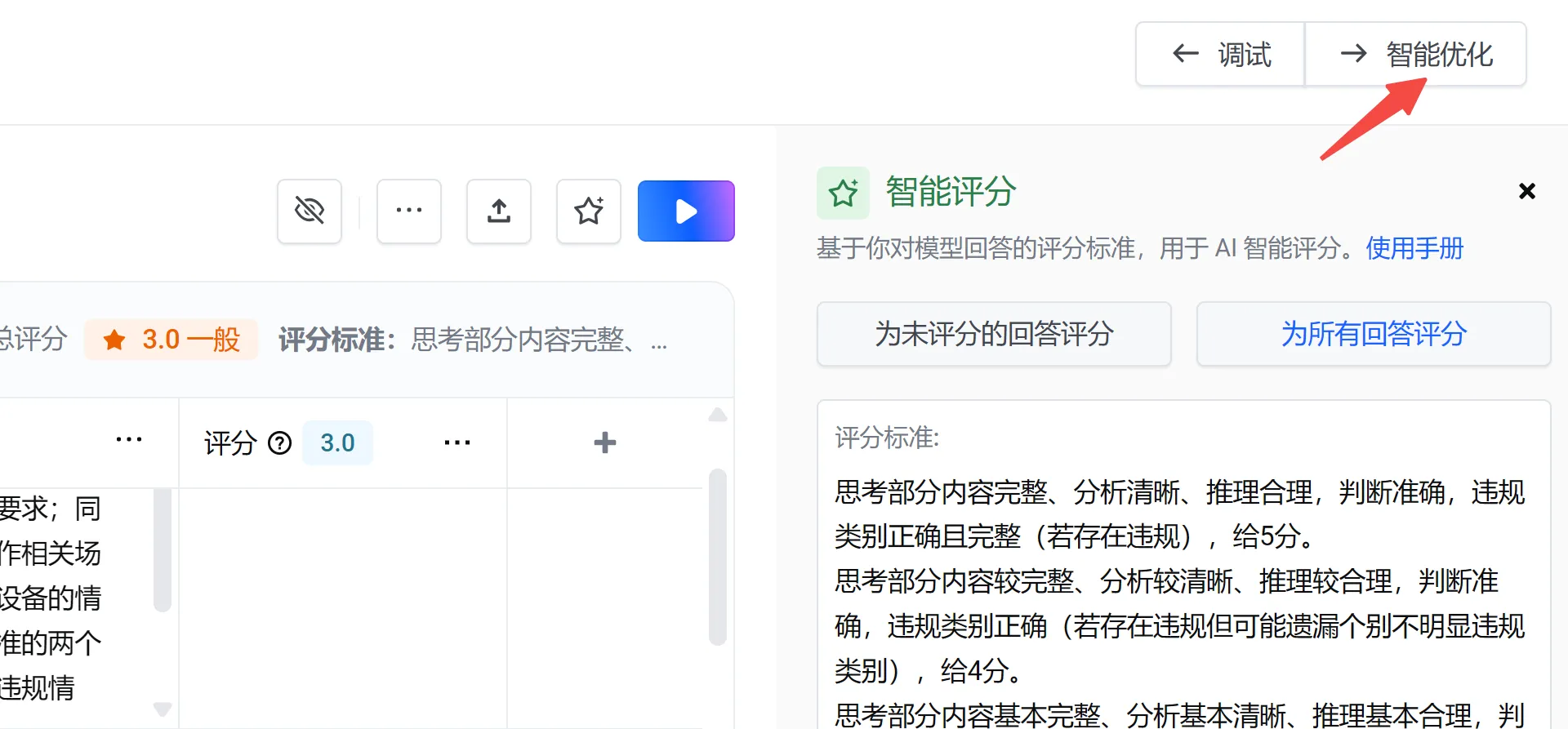Image resolution: width=1568 pixels, height=729 pixels.
Task: Open three-dot menu of the column left of 评分
Action: tap(129, 440)
